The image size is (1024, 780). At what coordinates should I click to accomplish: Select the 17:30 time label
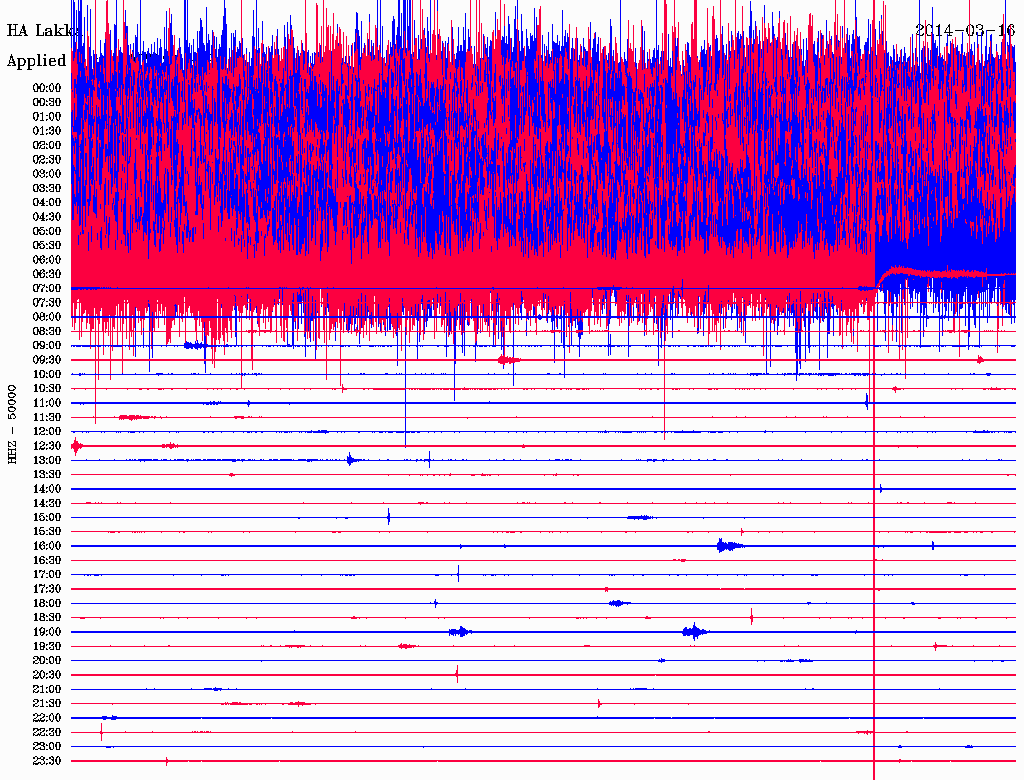(47, 589)
